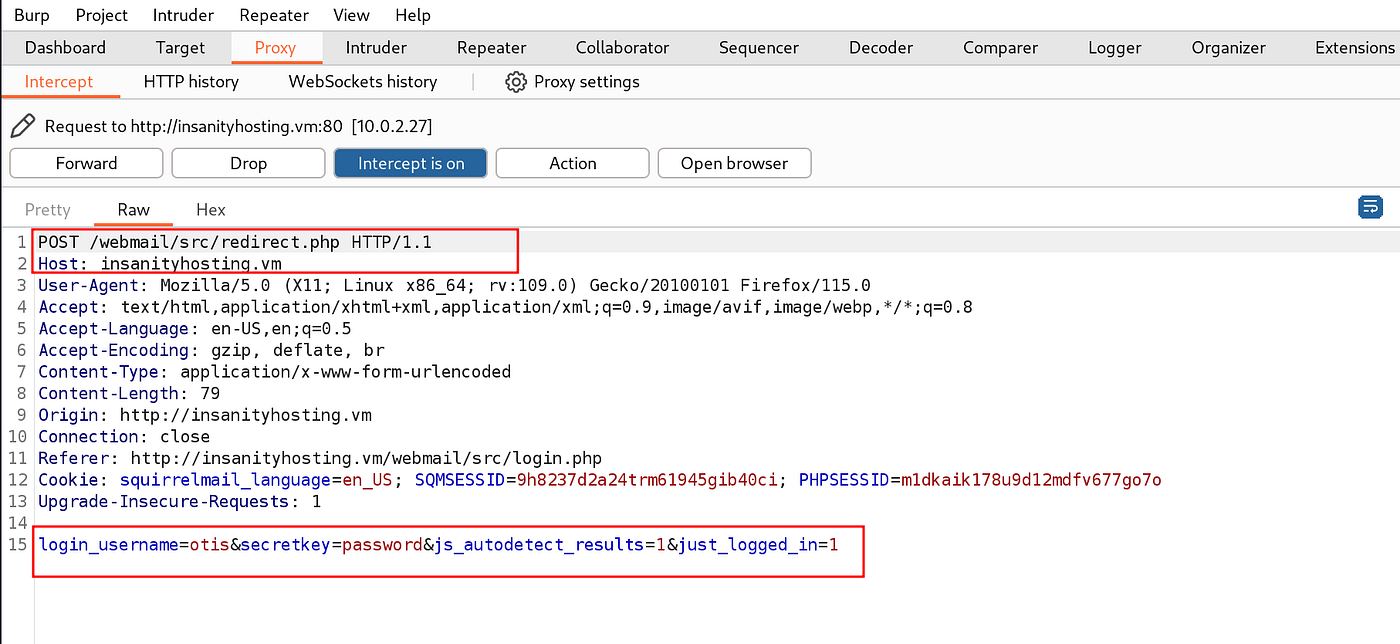Screen dimensions: 1400x644
Task: Click the Accept: text/html header line
Action: 505,307
